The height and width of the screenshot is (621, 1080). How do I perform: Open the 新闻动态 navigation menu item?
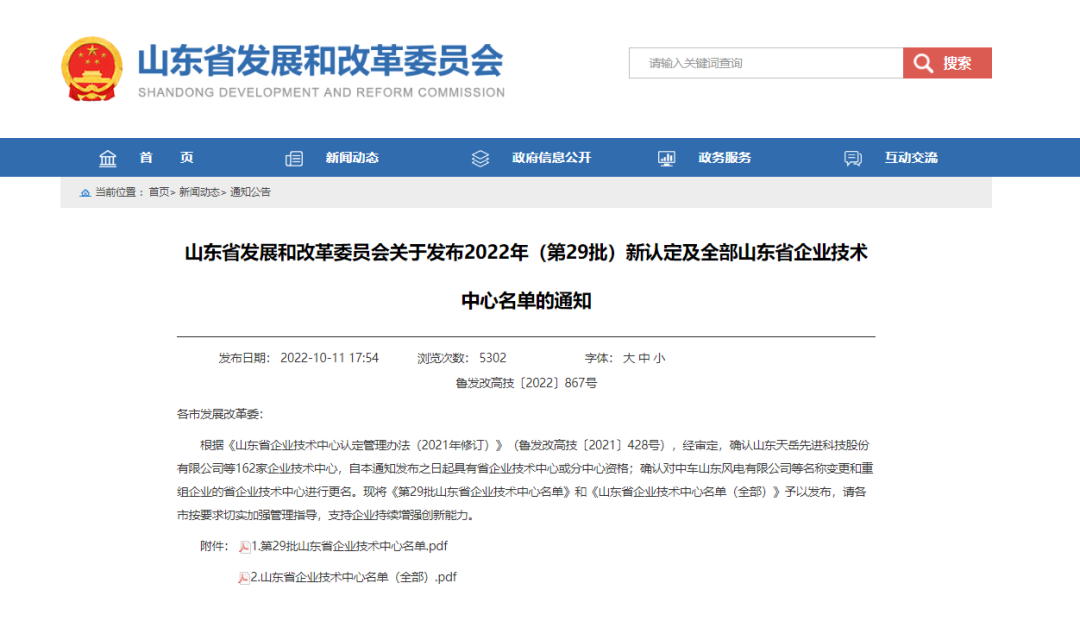[352, 158]
